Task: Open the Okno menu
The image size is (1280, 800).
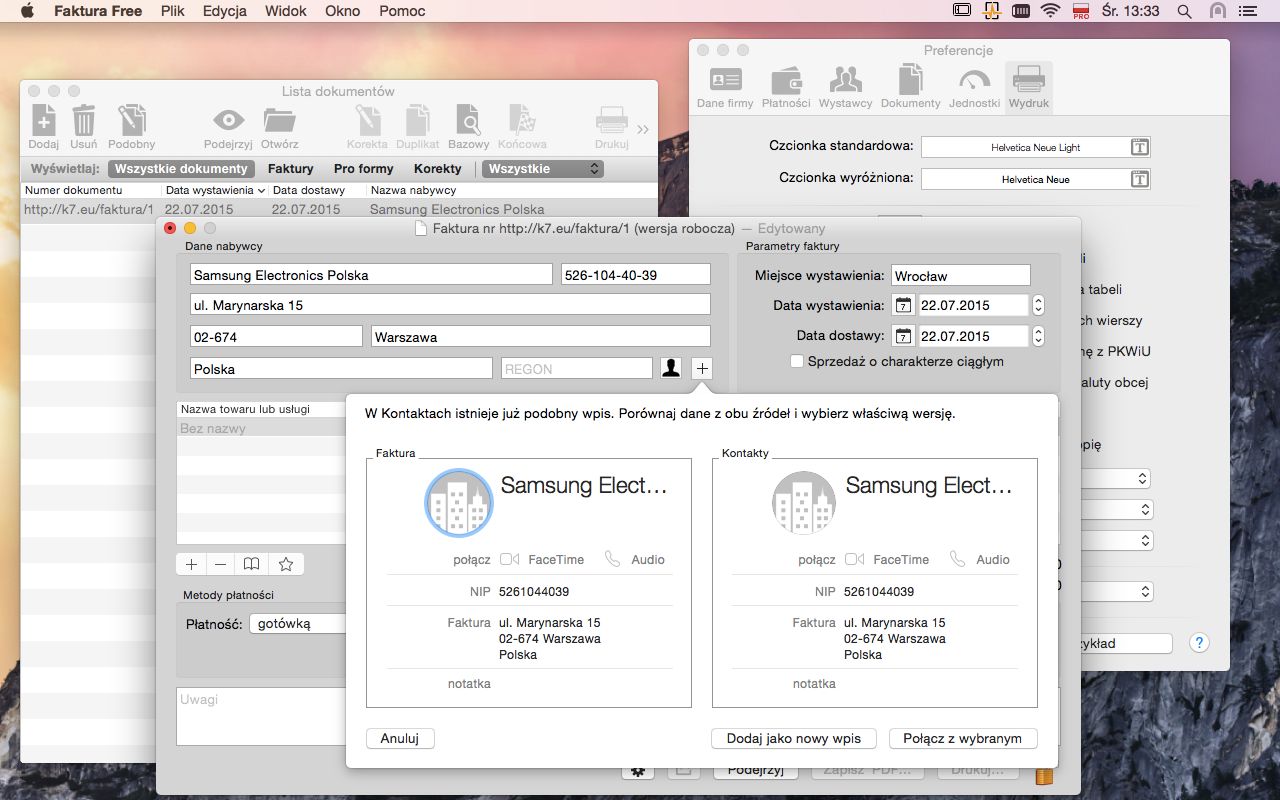Action: [343, 11]
